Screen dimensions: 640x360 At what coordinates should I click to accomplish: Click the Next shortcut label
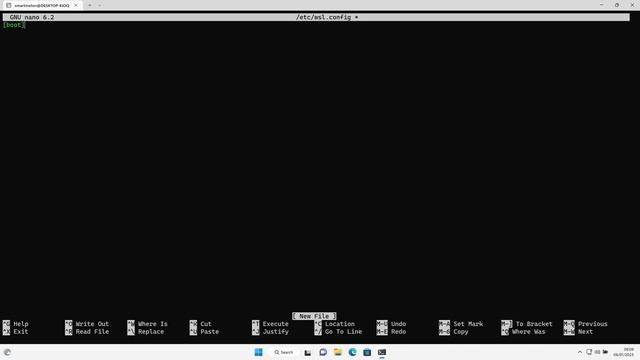[585, 331]
